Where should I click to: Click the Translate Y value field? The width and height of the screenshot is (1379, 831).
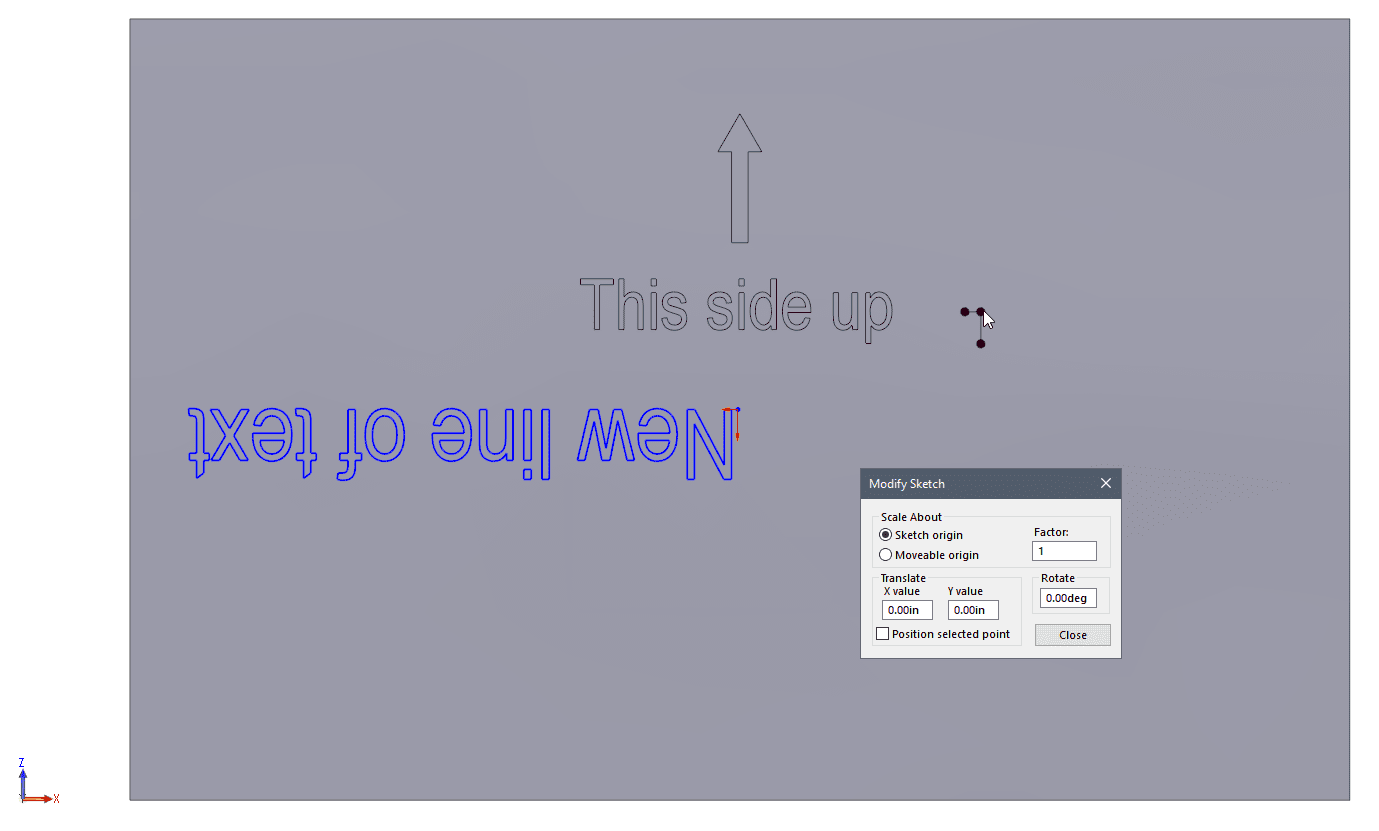click(x=973, y=610)
